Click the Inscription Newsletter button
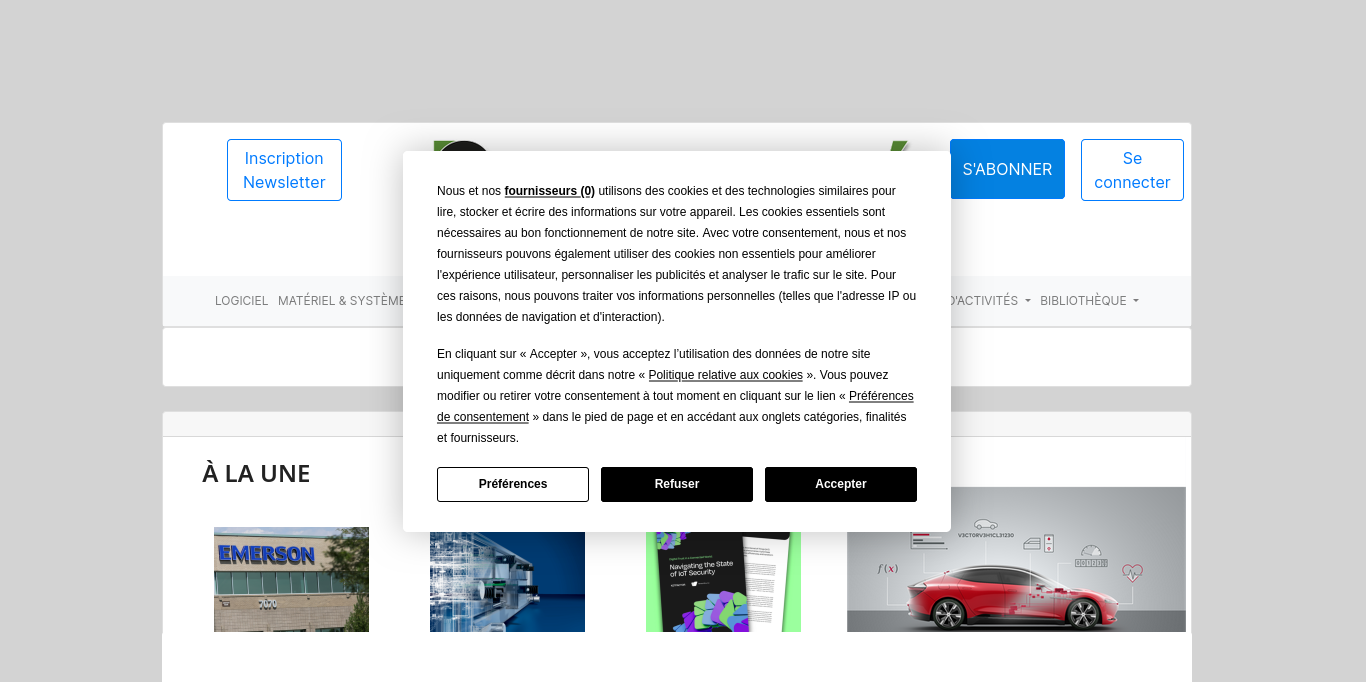Viewport: 1366px width, 682px height. tap(284, 170)
